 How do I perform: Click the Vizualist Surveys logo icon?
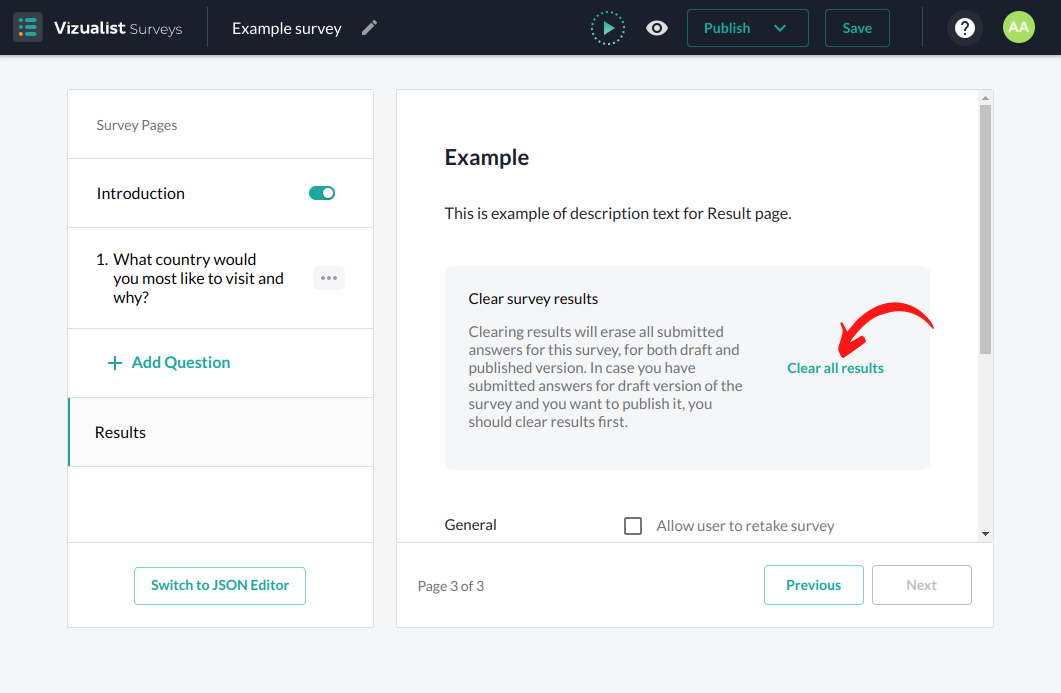[x=28, y=27]
